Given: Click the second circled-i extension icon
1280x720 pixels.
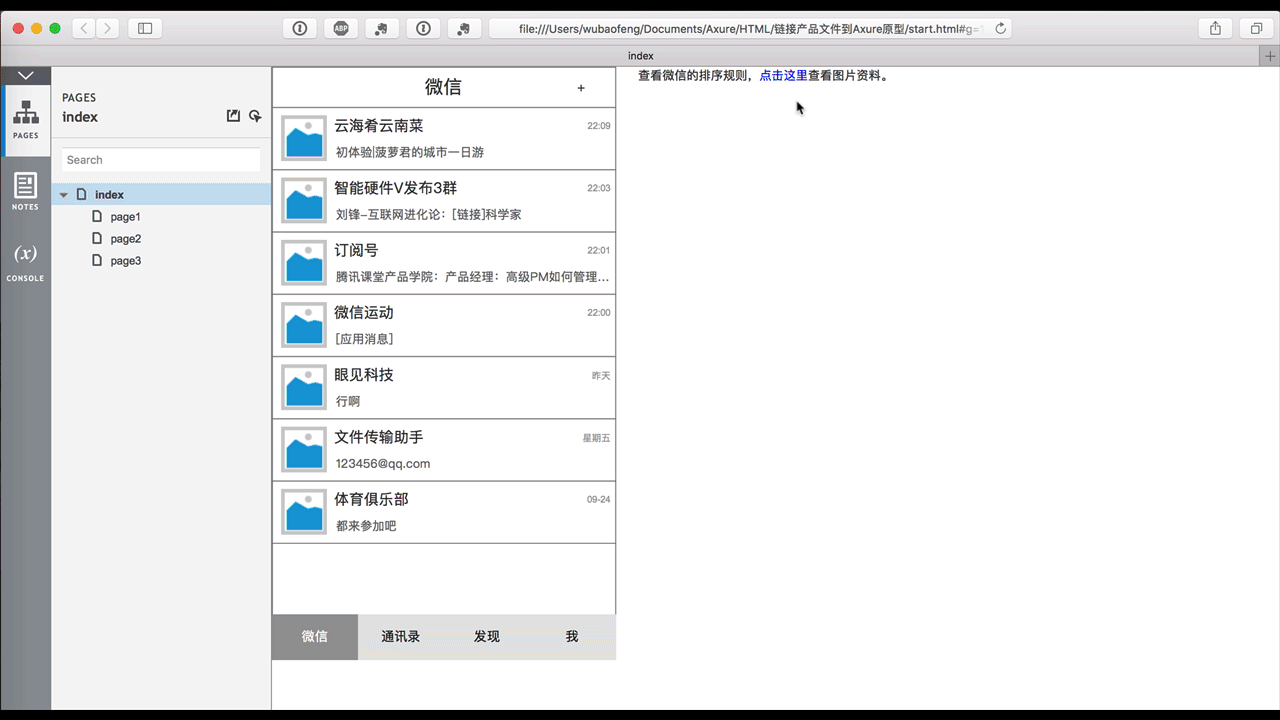Looking at the screenshot, I should click(x=423, y=29).
